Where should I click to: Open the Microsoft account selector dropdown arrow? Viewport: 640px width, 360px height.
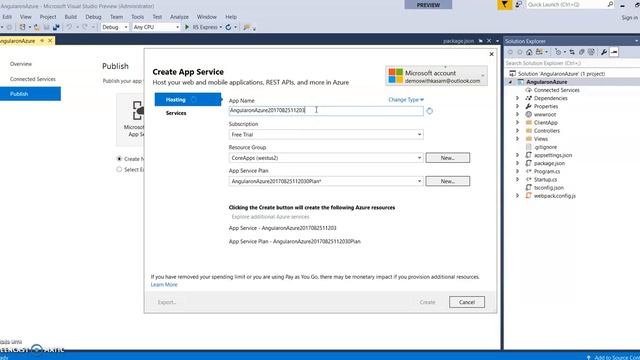coord(482,76)
